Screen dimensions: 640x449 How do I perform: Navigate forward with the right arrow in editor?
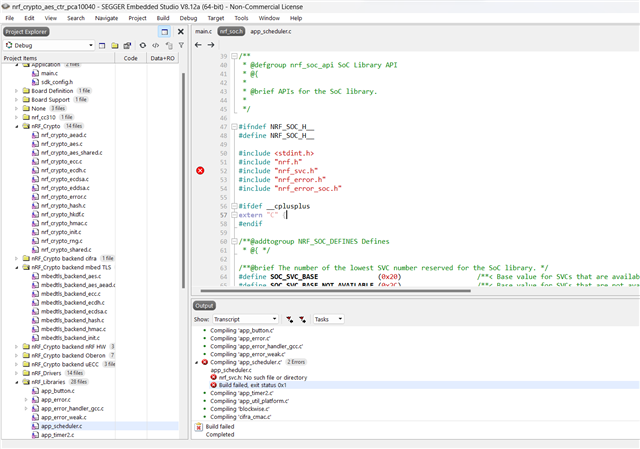[x=211, y=45]
